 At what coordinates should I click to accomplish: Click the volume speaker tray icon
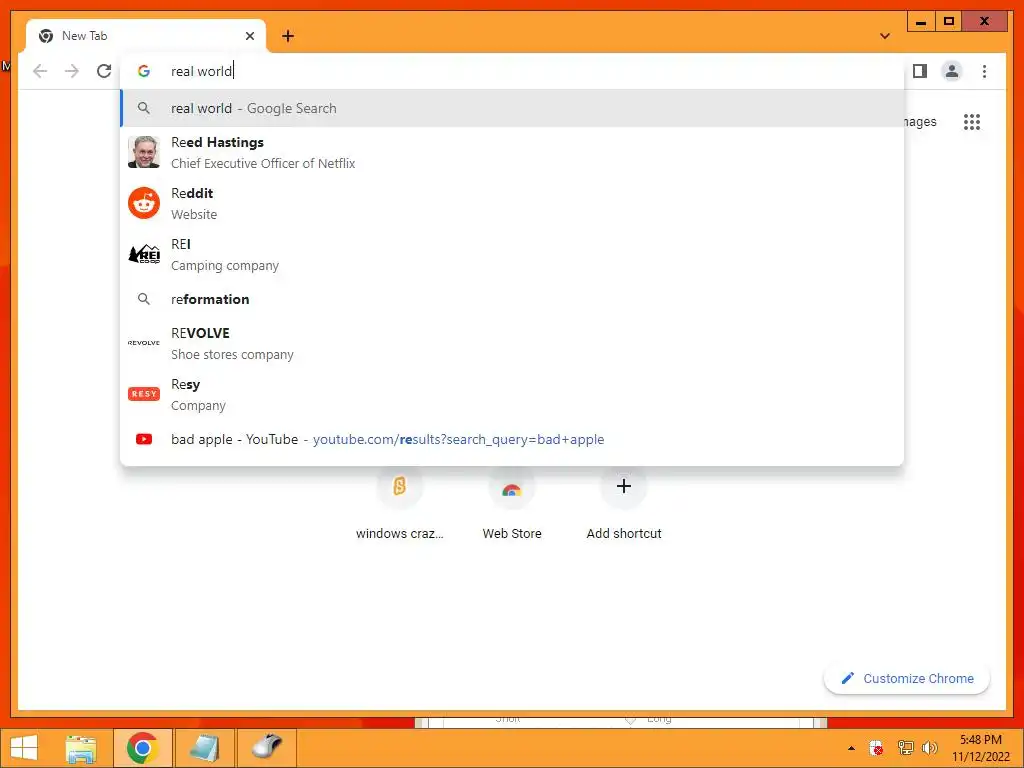(929, 748)
